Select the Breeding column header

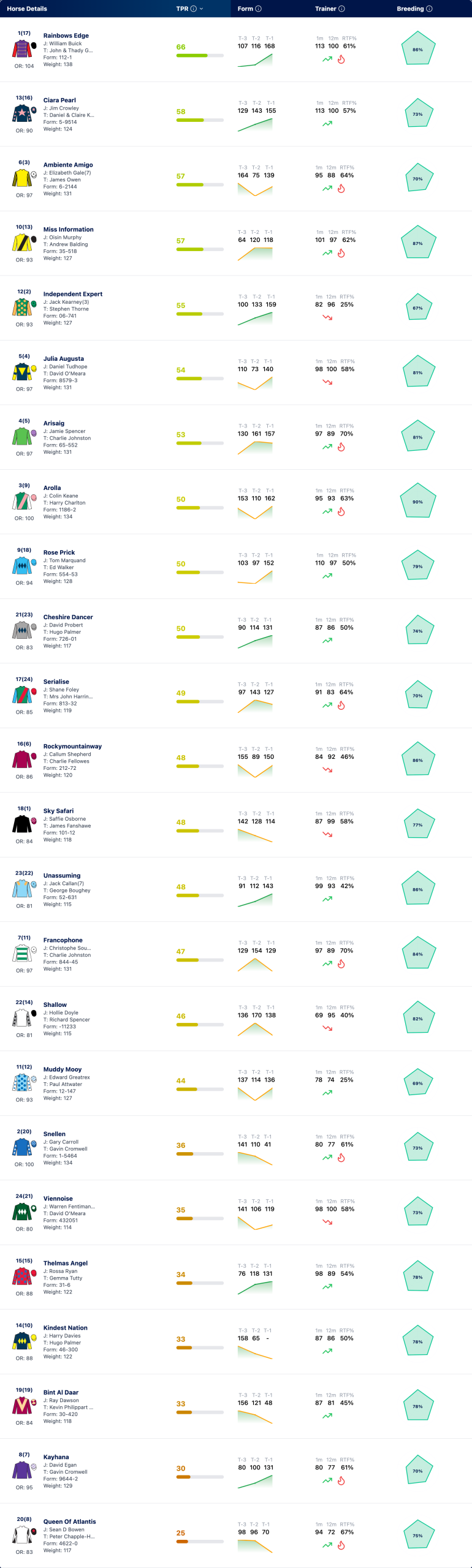tap(410, 9)
